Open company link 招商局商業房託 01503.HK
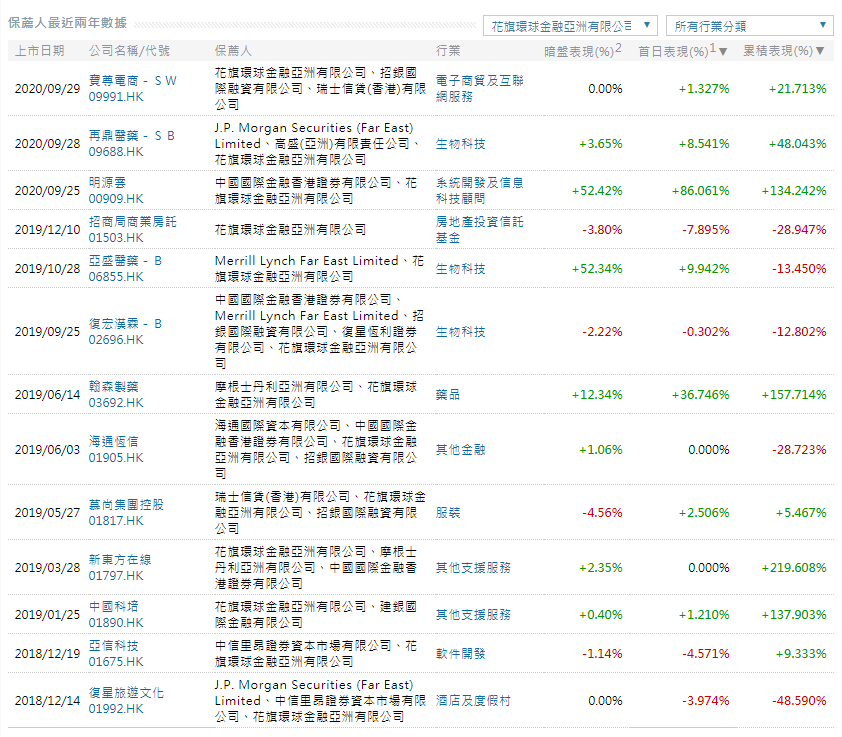The height and width of the screenshot is (737, 842). click(x=133, y=229)
